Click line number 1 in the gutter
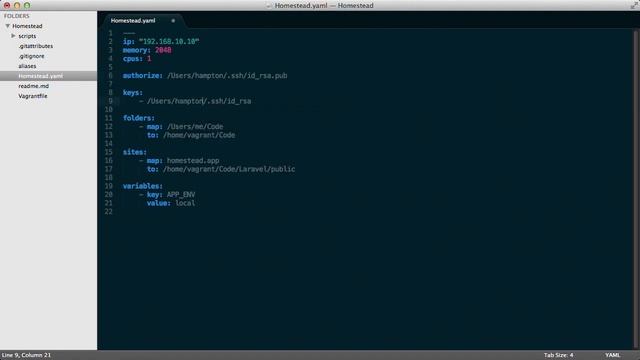The image size is (640, 360). click(x=110, y=33)
